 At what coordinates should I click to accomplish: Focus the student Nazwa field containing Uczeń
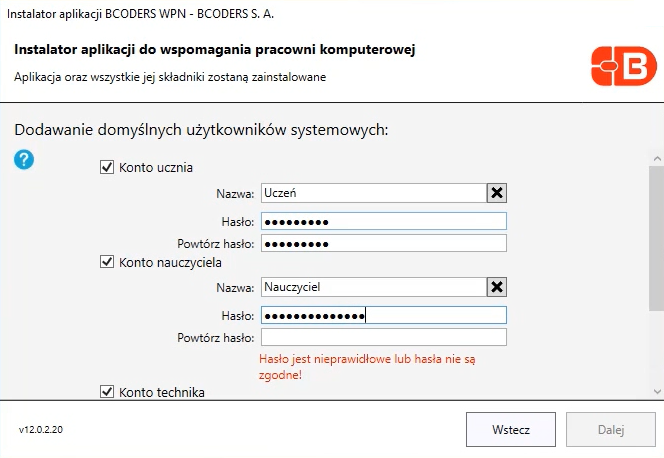click(374, 193)
